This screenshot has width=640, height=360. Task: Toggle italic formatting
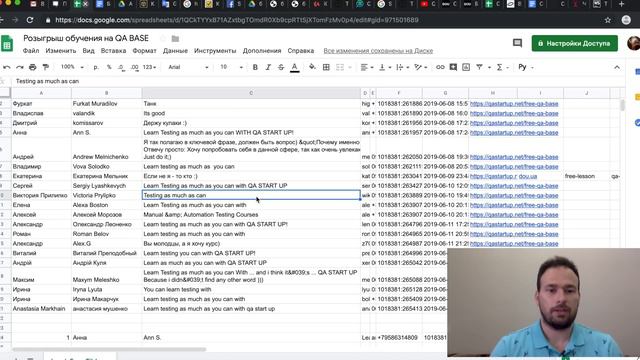pyautogui.click(x=268, y=67)
